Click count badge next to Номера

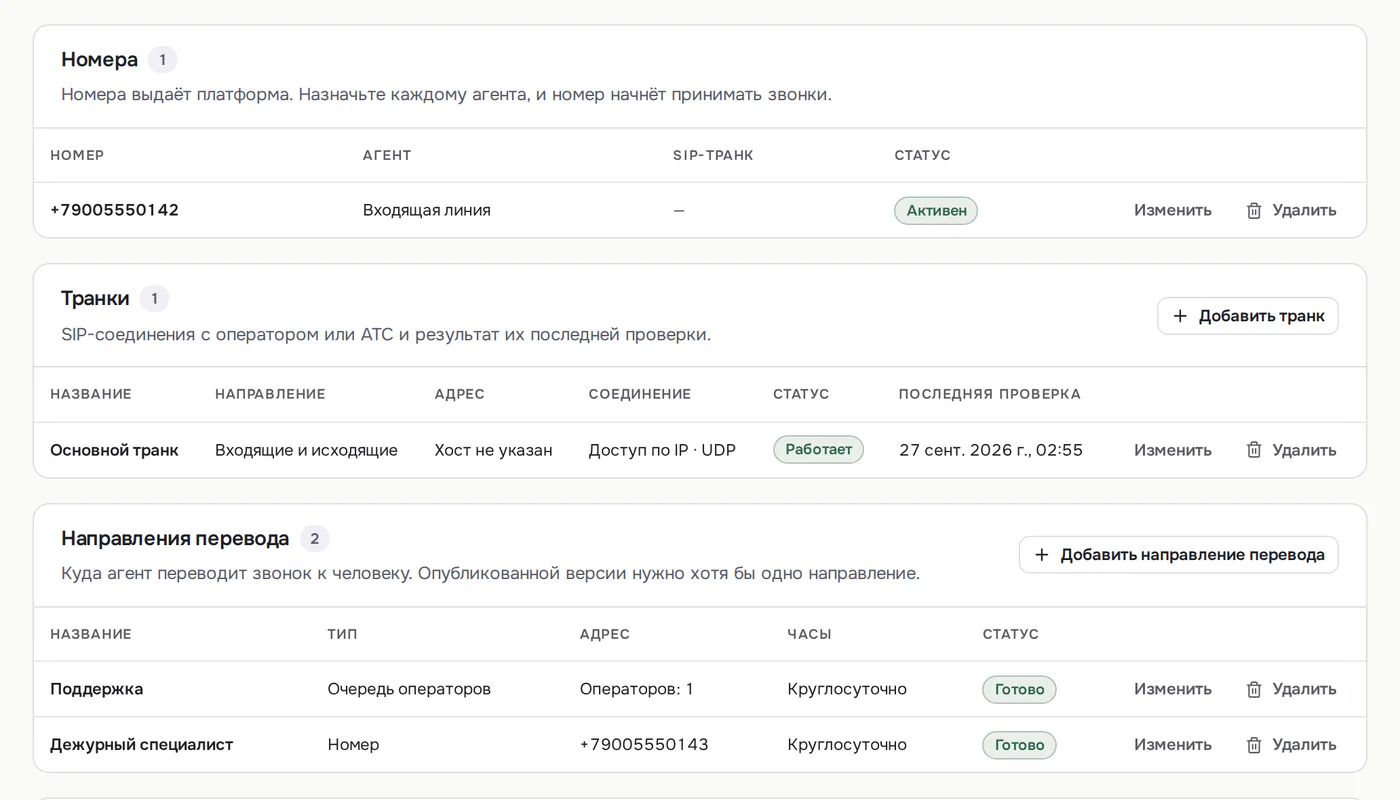[163, 60]
